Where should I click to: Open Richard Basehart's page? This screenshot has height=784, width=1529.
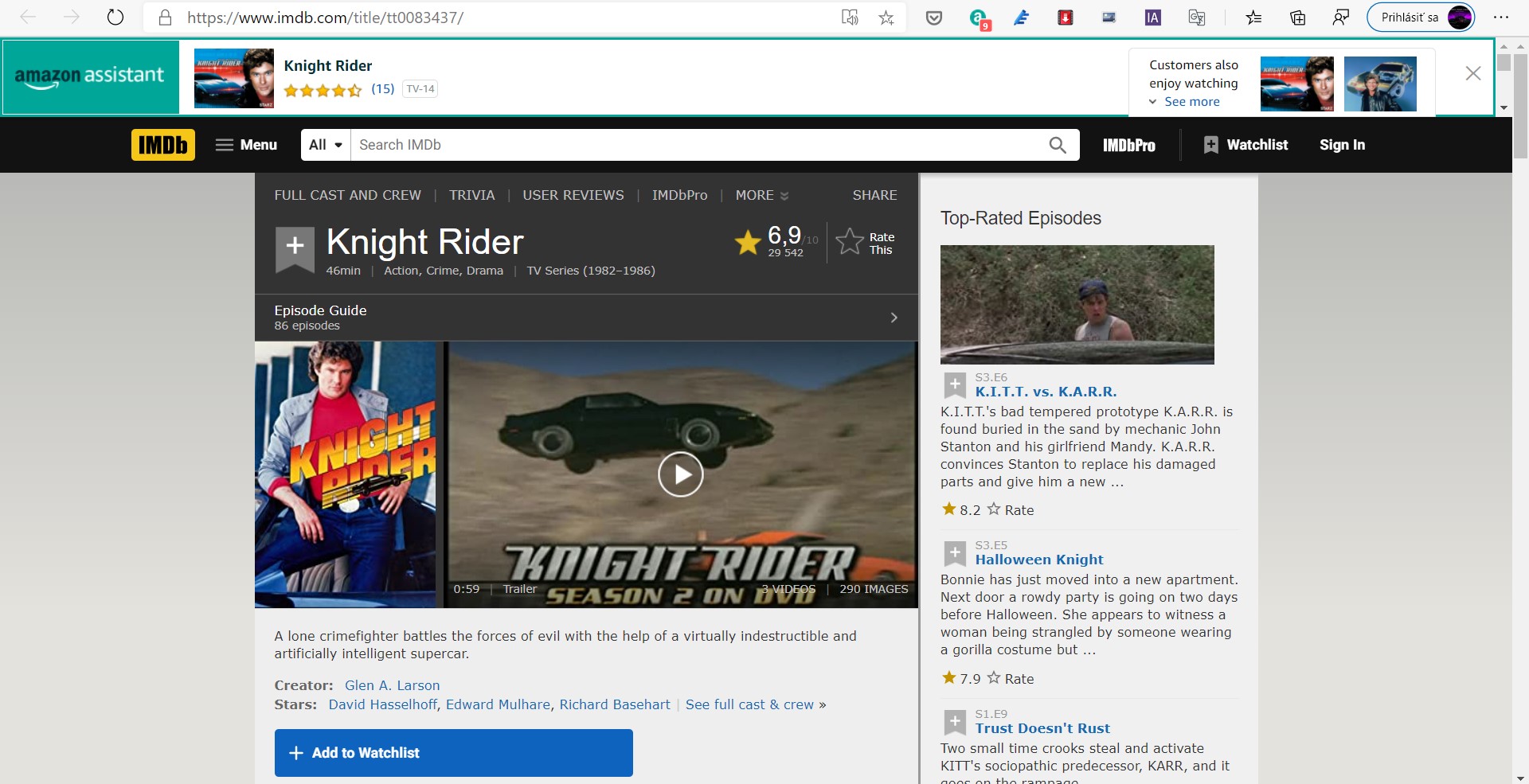tap(615, 704)
